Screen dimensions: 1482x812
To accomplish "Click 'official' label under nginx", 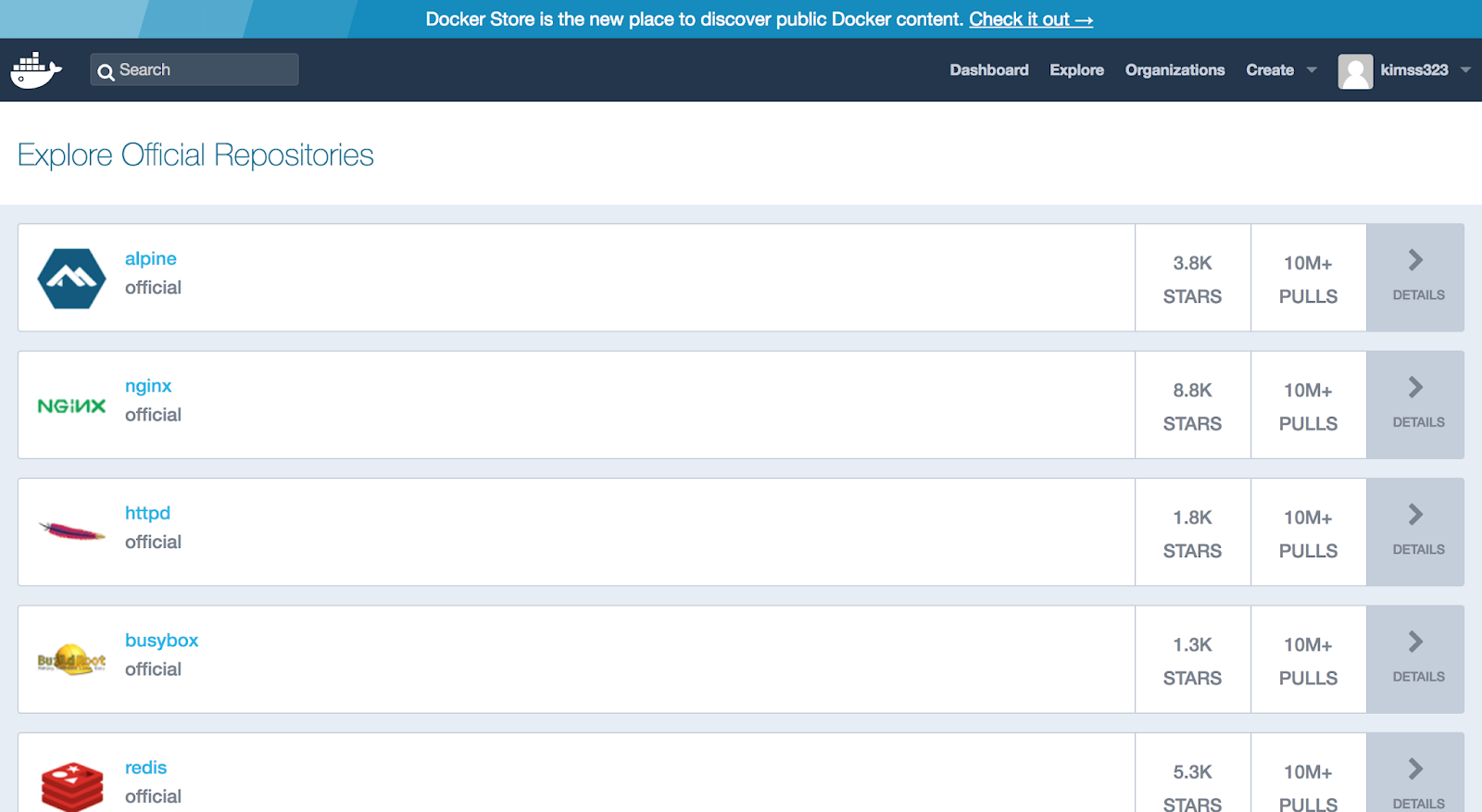I will pyautogui.click(x=153, y=415).
